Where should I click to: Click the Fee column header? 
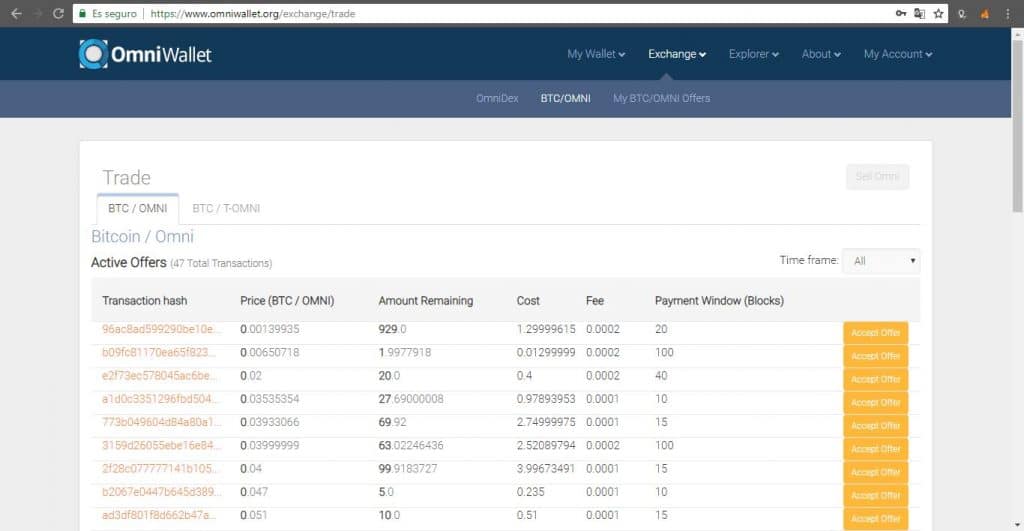[x=594, y=300]
